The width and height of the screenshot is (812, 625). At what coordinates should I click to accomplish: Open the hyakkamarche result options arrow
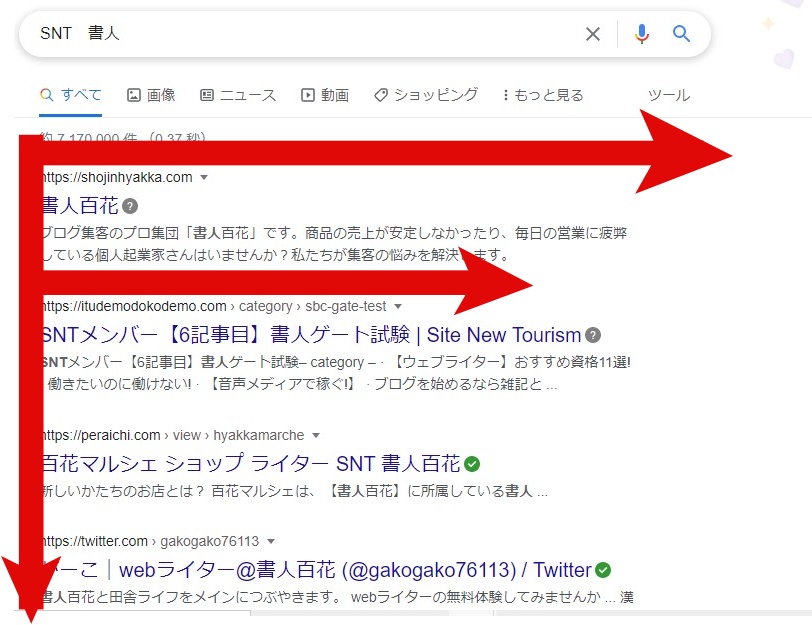pyautogui.click(x=316, y=435)
